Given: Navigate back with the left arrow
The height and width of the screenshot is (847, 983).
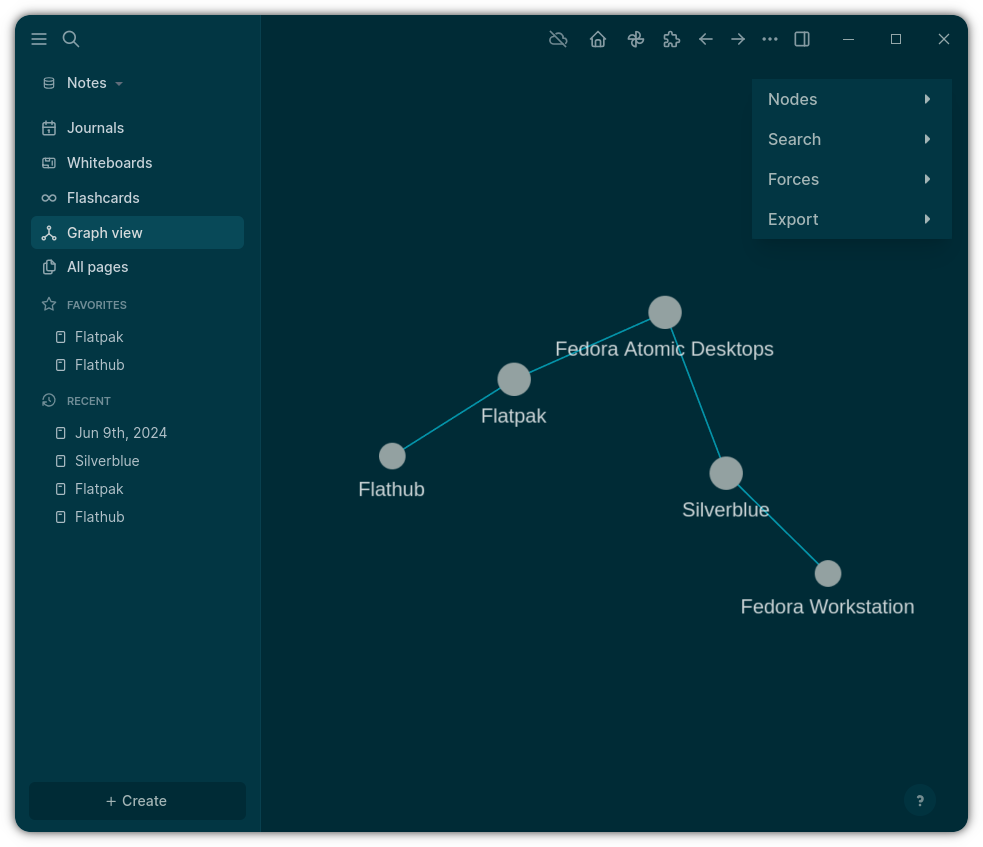Looking at the screenshot, I should click(706, 39).
